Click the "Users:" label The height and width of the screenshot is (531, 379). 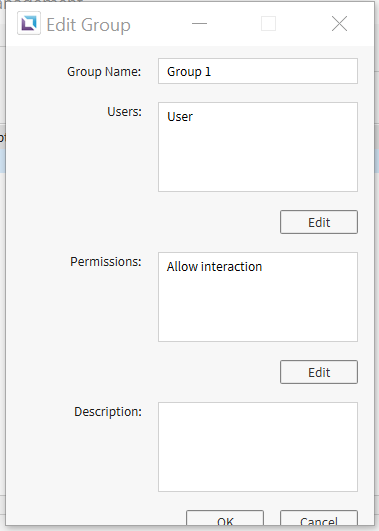tap(124, 111)
